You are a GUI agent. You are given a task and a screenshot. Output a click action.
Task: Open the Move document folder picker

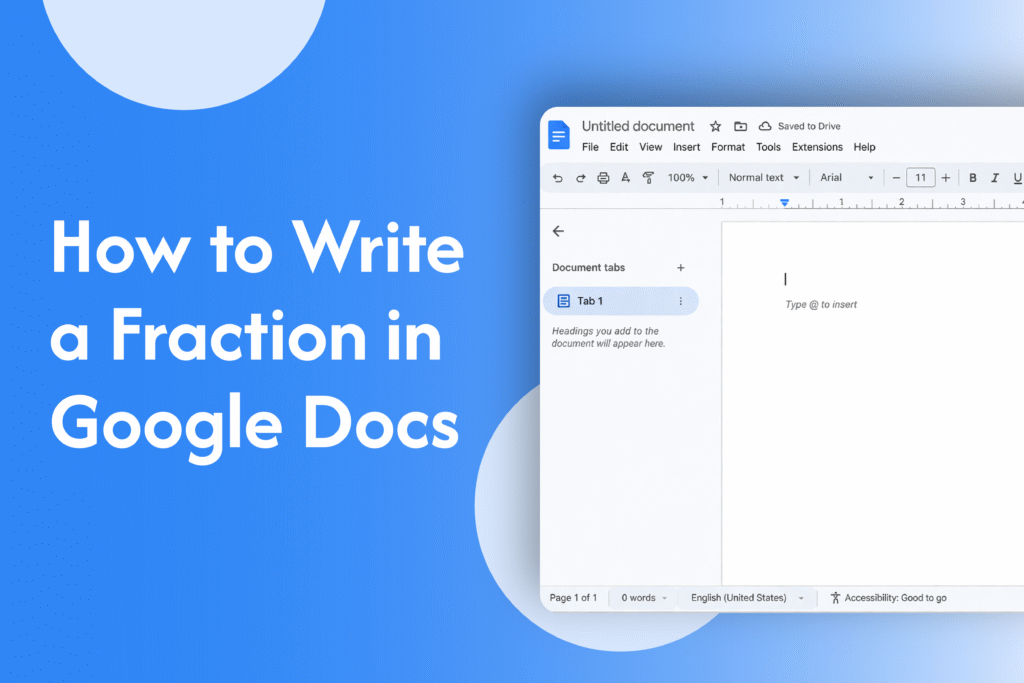pyautogui.click(x=740, y=126)
